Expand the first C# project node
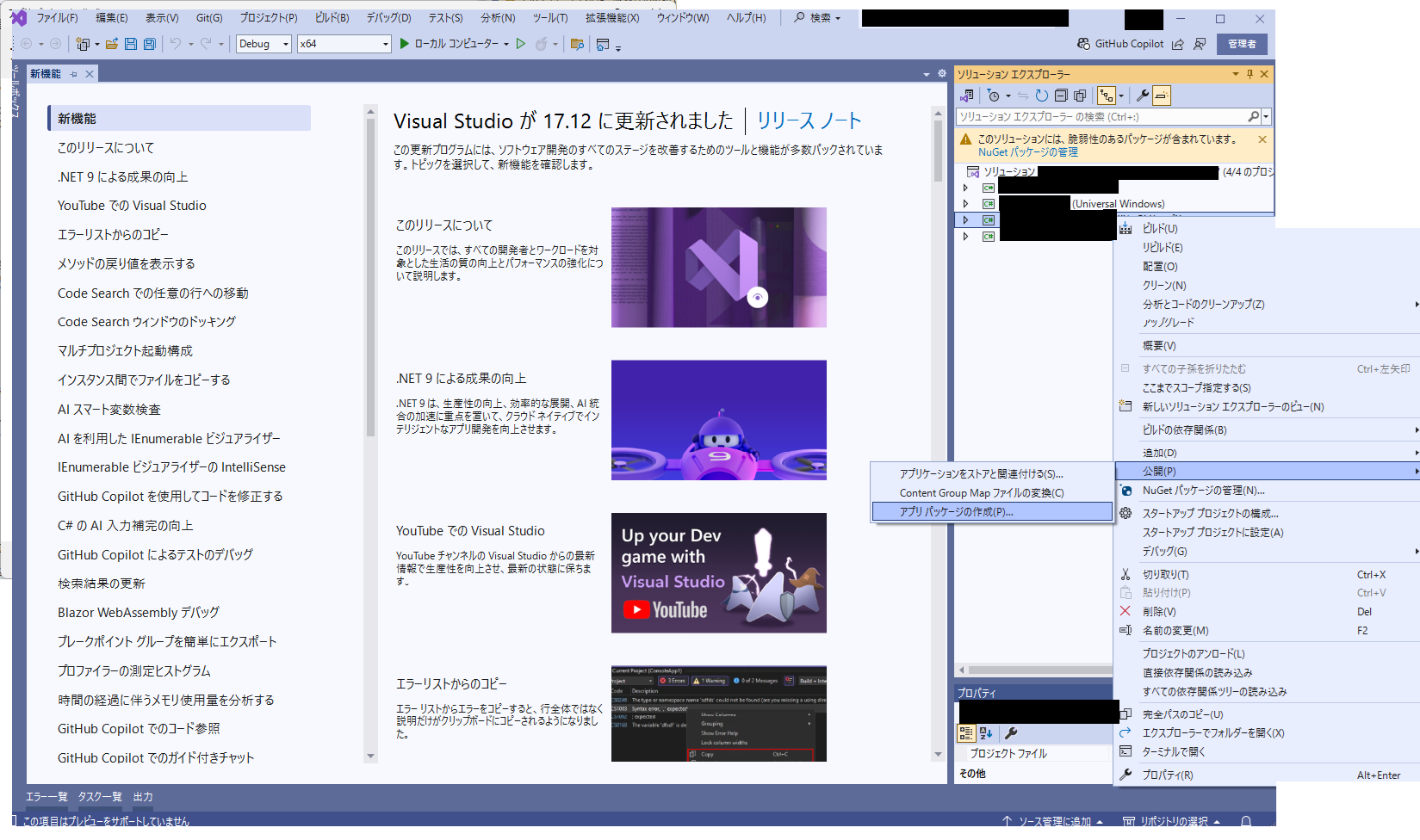Screen dimensions: 1420x840 coord(965,188)
